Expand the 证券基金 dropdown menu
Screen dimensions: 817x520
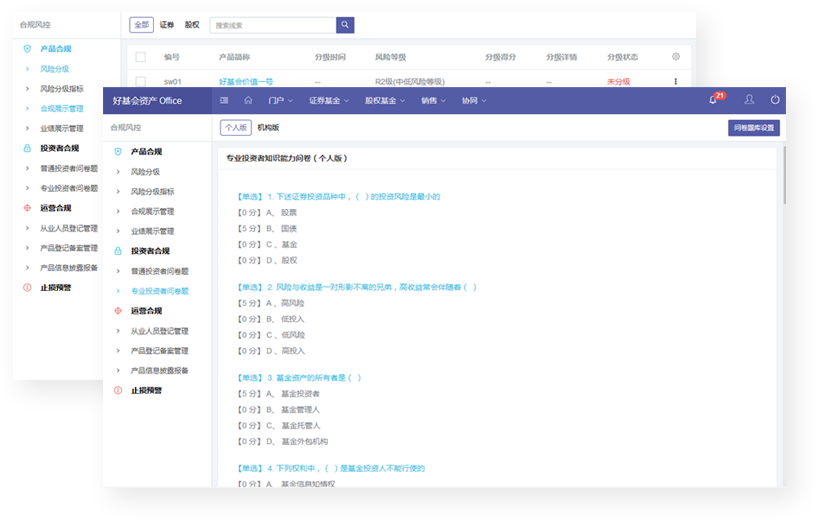[329, 100]
